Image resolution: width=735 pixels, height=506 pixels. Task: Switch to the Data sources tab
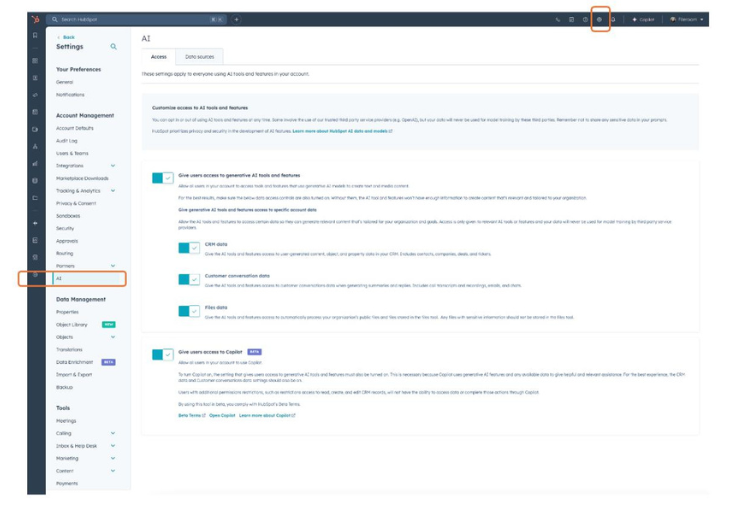pos(198,57)
